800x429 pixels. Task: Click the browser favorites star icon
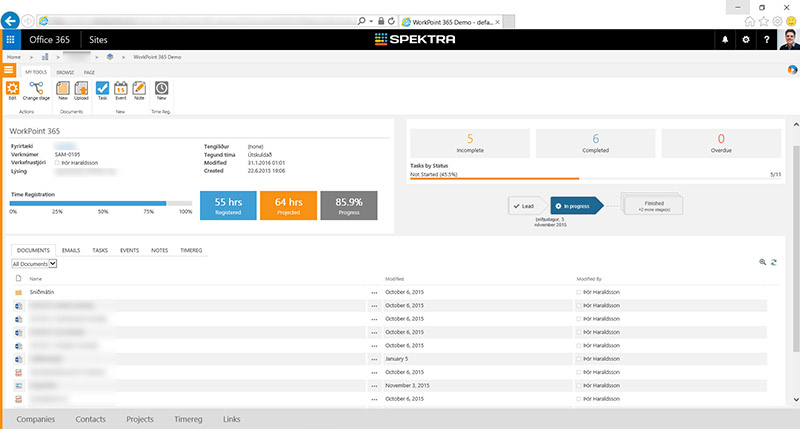pyautogui.click(x=763, y=21)
